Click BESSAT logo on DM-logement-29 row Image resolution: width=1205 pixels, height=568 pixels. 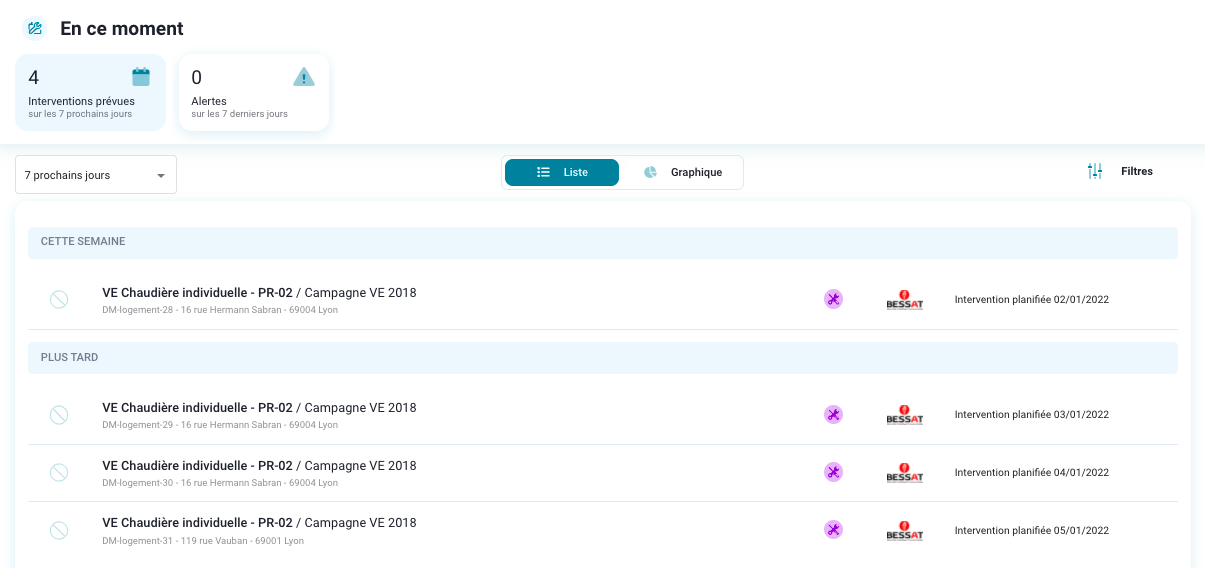[904, 414]
